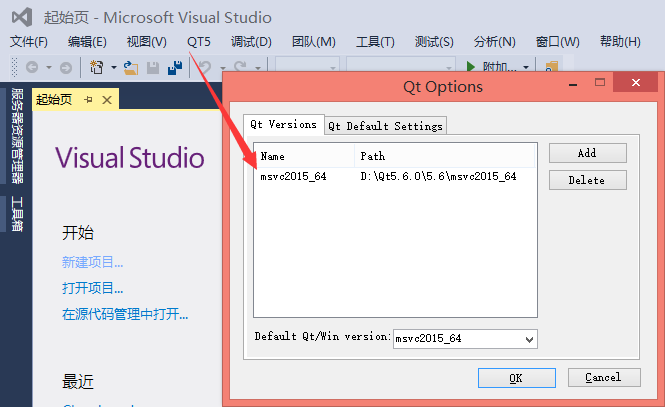
Task: Click the D:\Qt5.6.0\5.6\msvc2015_64 path cell
Action: (x=438, y=176)
